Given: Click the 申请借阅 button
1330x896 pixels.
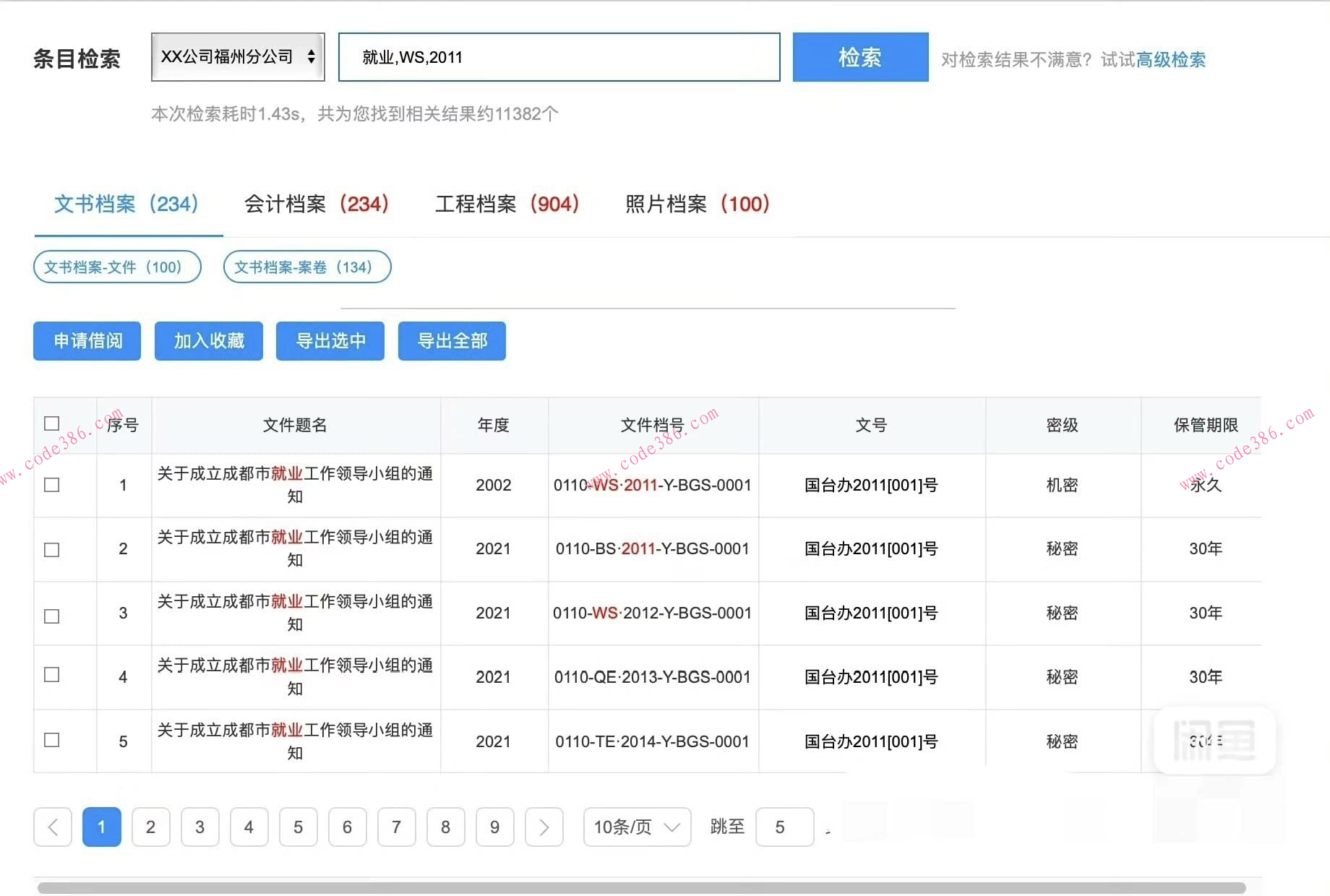Looking at the screenshot, I should pyautogui.click(x=86, y=340).
